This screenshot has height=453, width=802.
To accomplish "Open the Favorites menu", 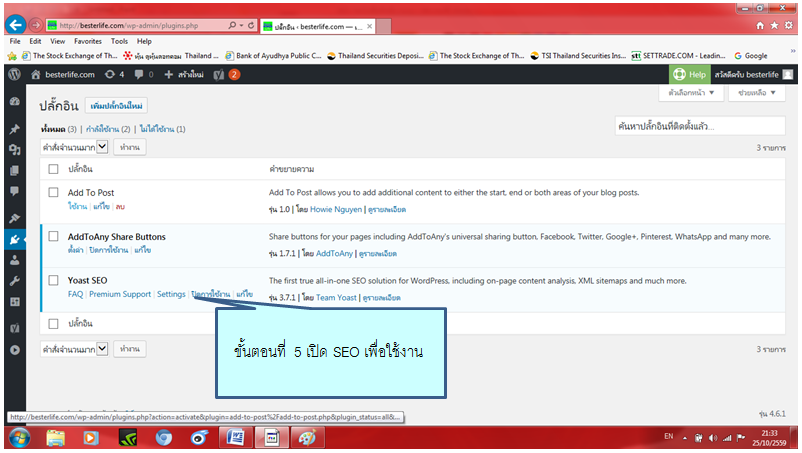I will 87,41.
